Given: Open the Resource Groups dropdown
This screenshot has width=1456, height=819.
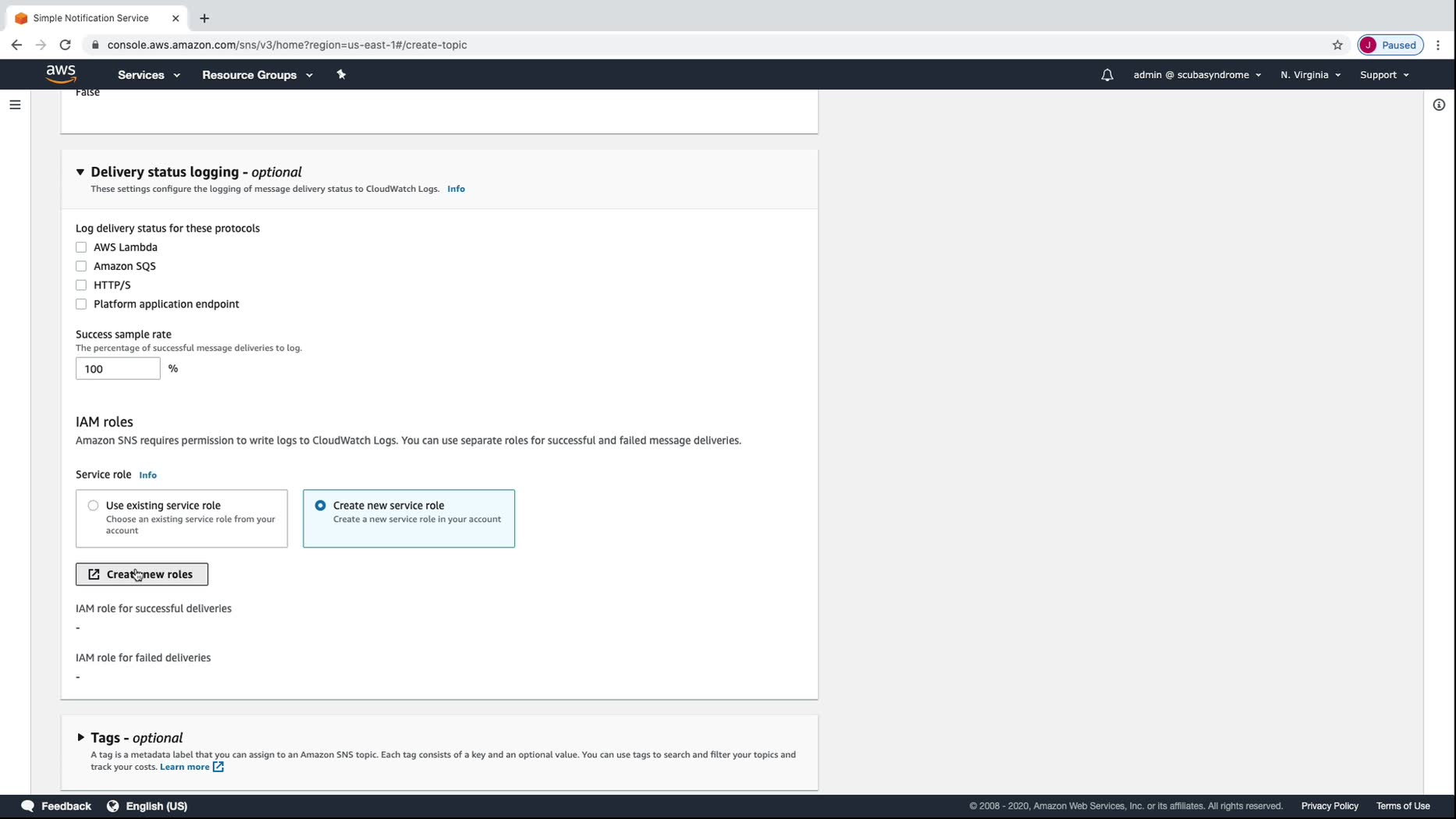Looking at the screenshot, I should 257,75.
